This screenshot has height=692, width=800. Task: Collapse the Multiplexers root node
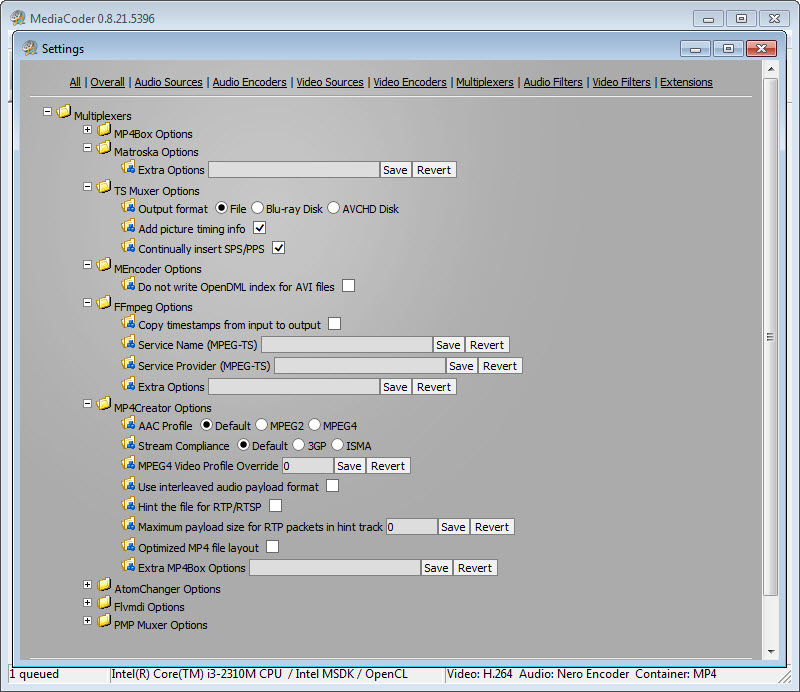[48, 112]
